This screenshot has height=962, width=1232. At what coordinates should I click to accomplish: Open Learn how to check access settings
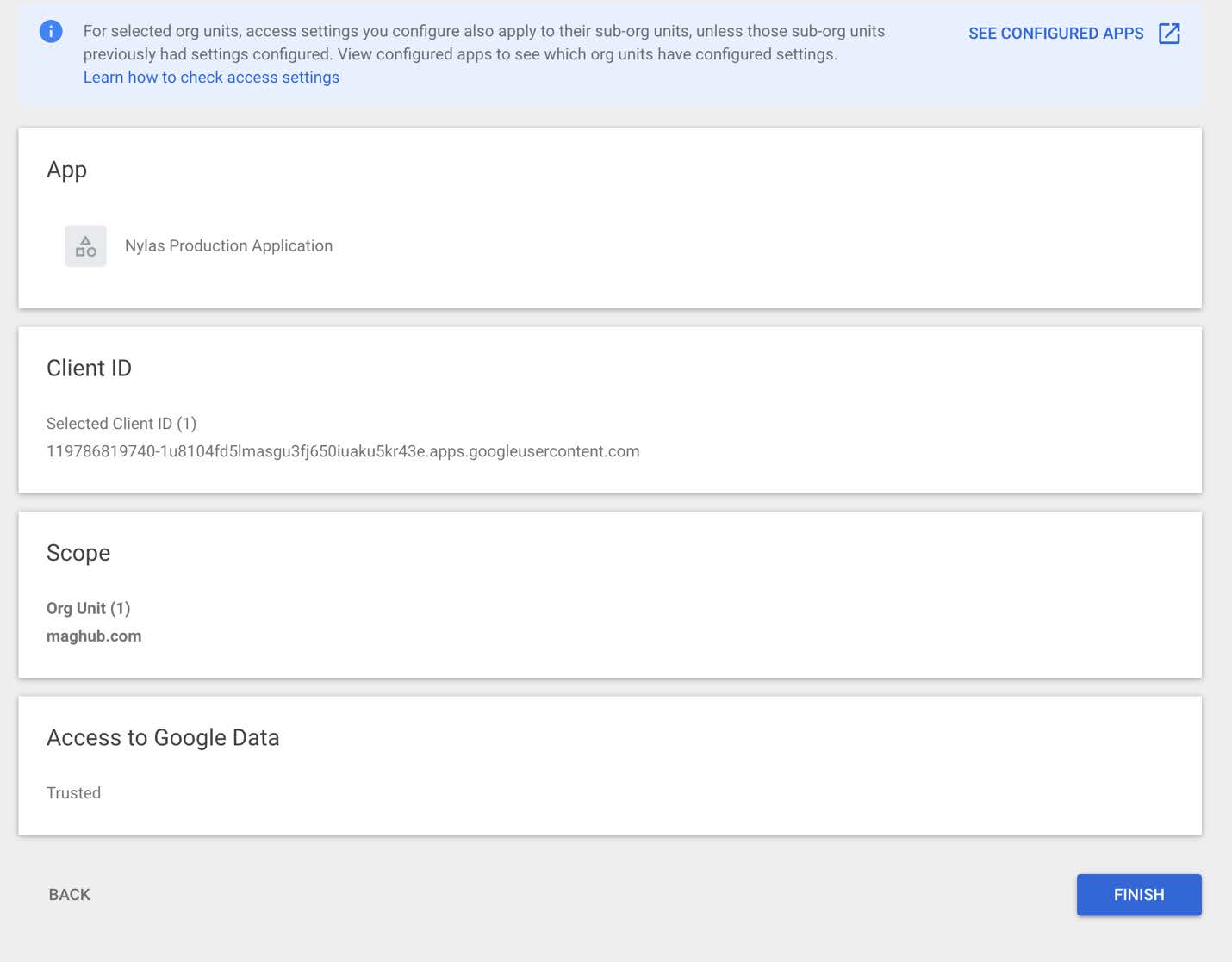click(x=211, y=78)
